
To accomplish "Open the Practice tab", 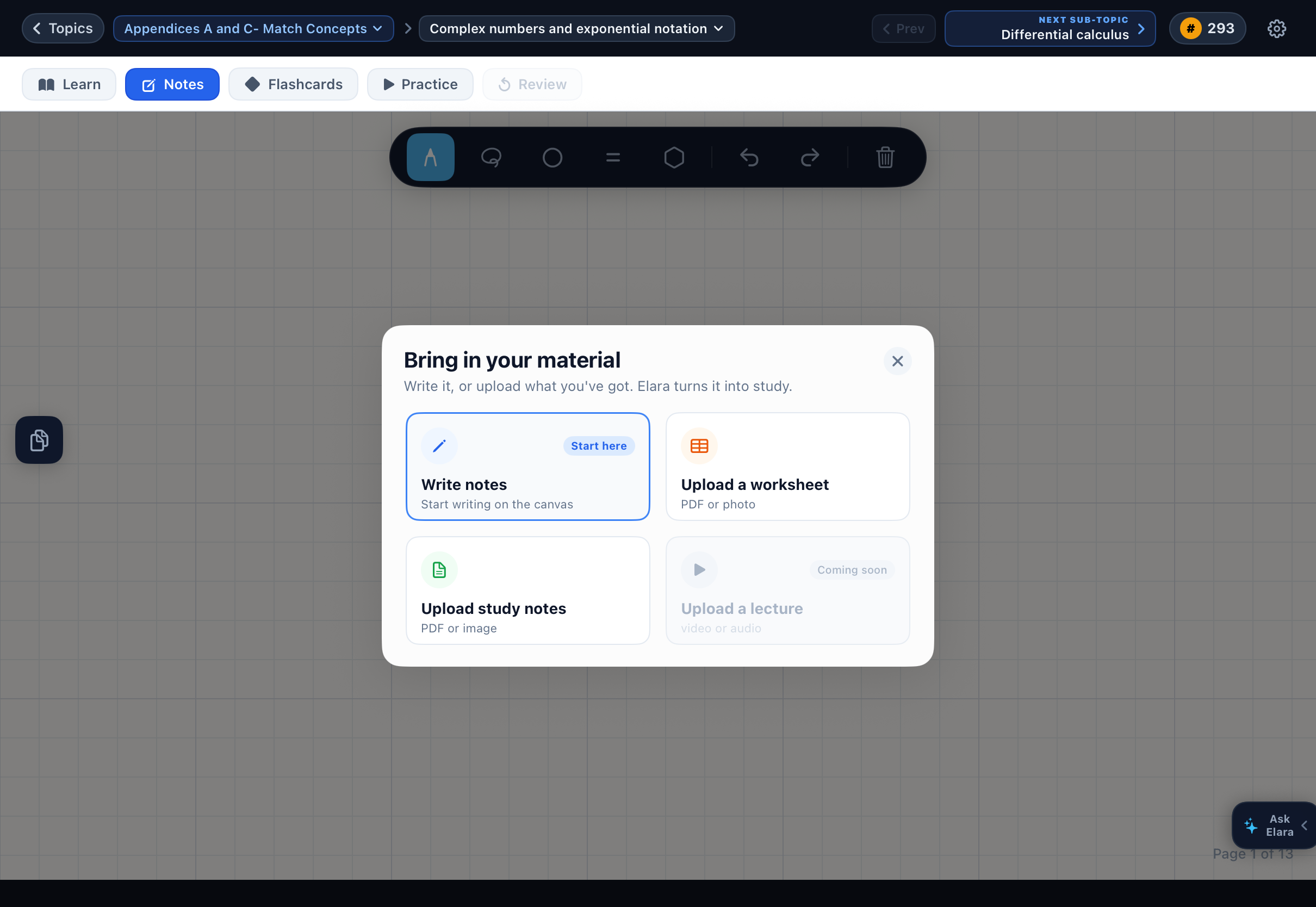I will click(420, 84).
